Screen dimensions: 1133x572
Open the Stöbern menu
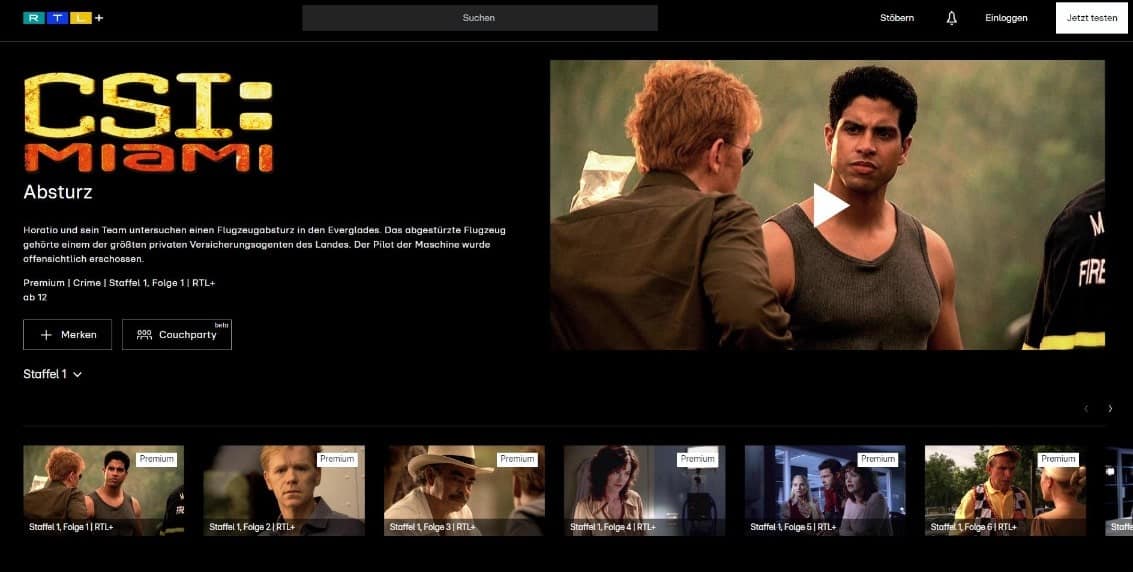(x=897, y=18)
